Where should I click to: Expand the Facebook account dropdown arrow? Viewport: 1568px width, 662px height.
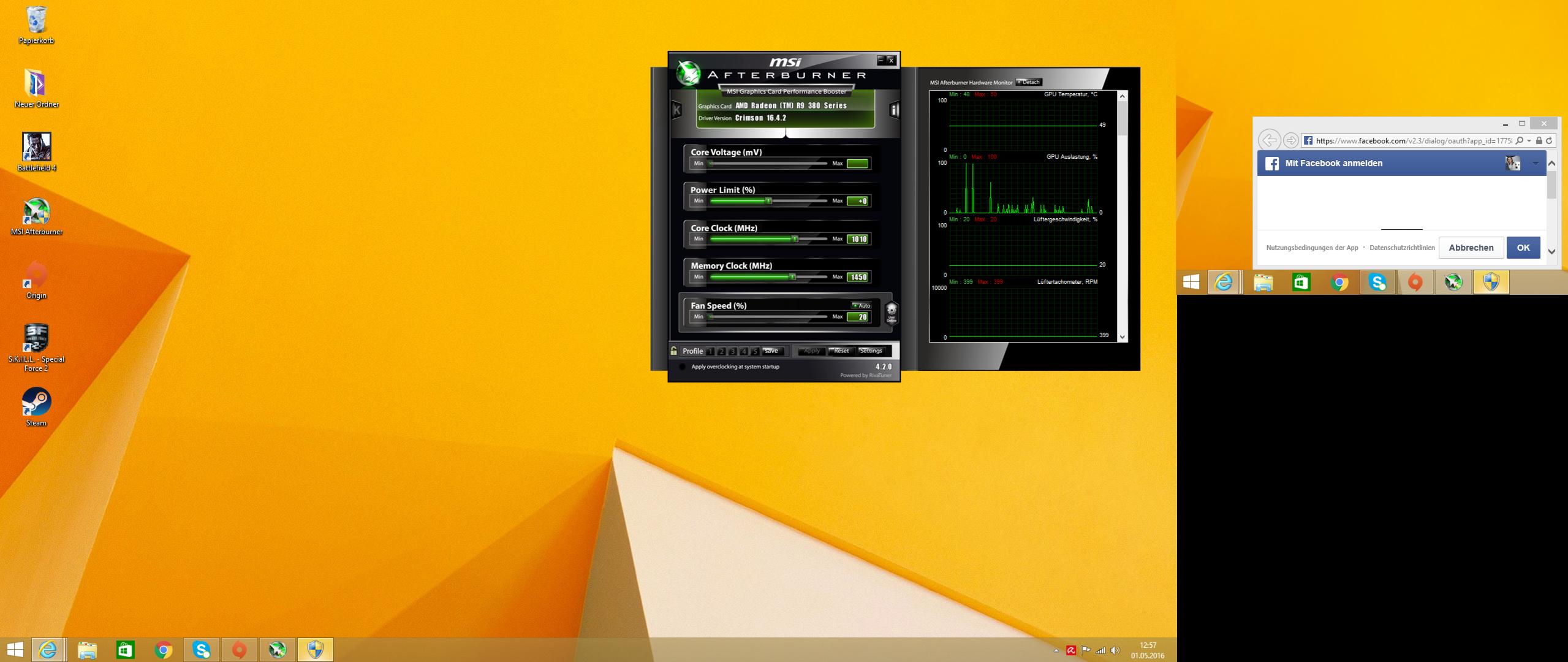coord(1536,163)
